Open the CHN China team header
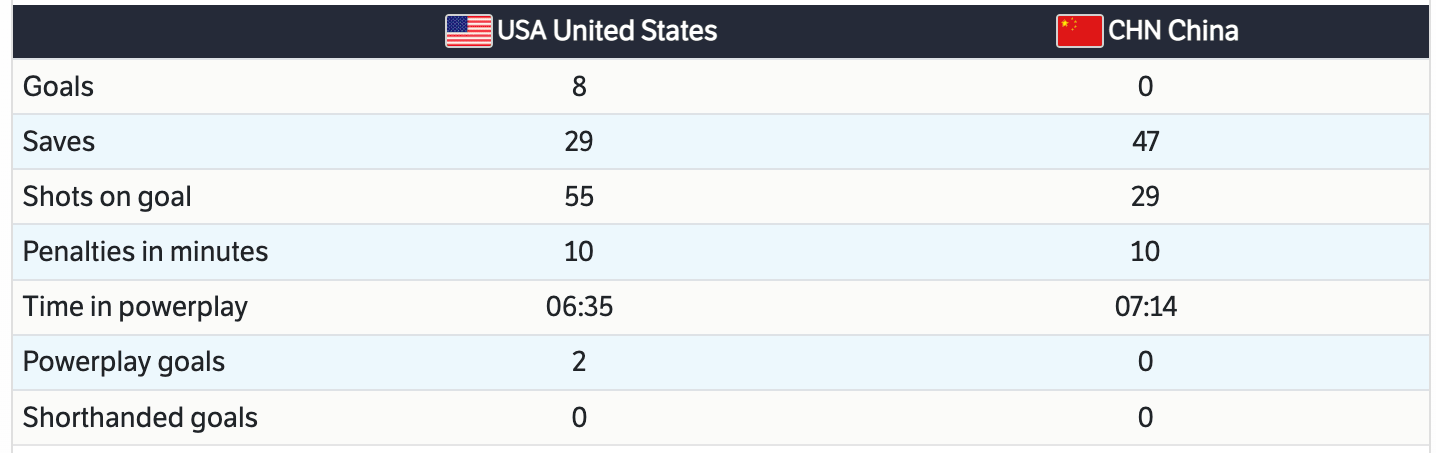The width and height of the screenshot is (1436, 453). coord(1173,31)
